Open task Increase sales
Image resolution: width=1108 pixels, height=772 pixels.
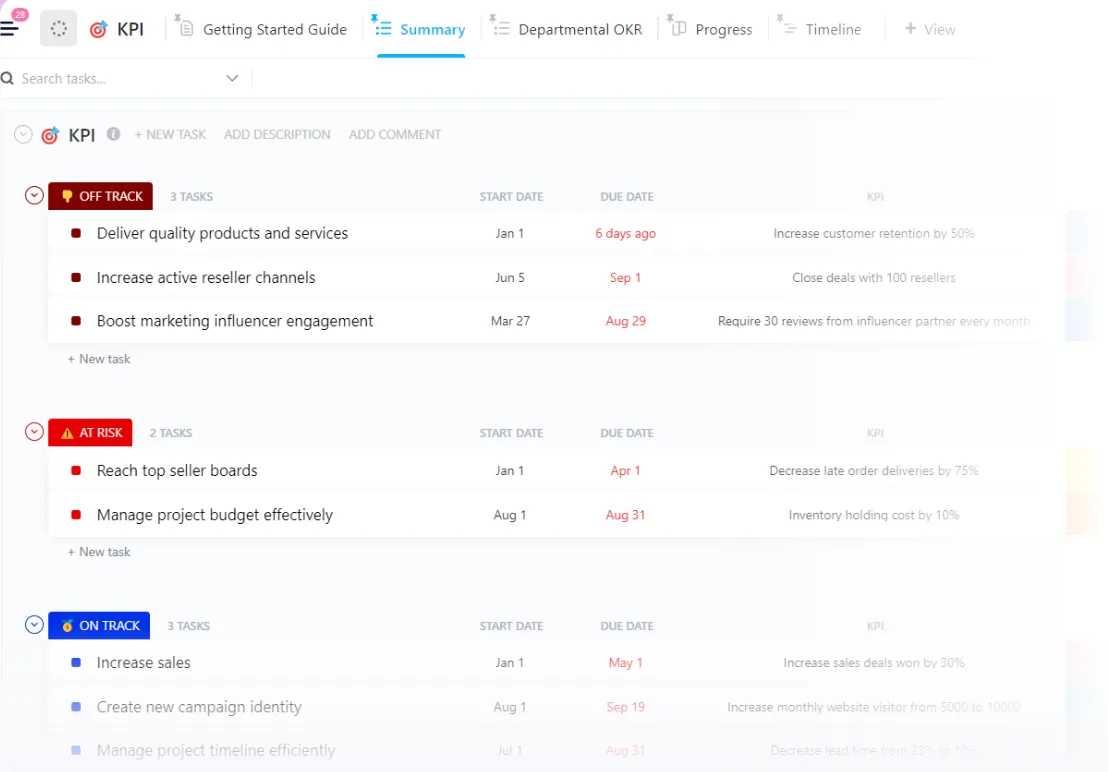point(143,663)
